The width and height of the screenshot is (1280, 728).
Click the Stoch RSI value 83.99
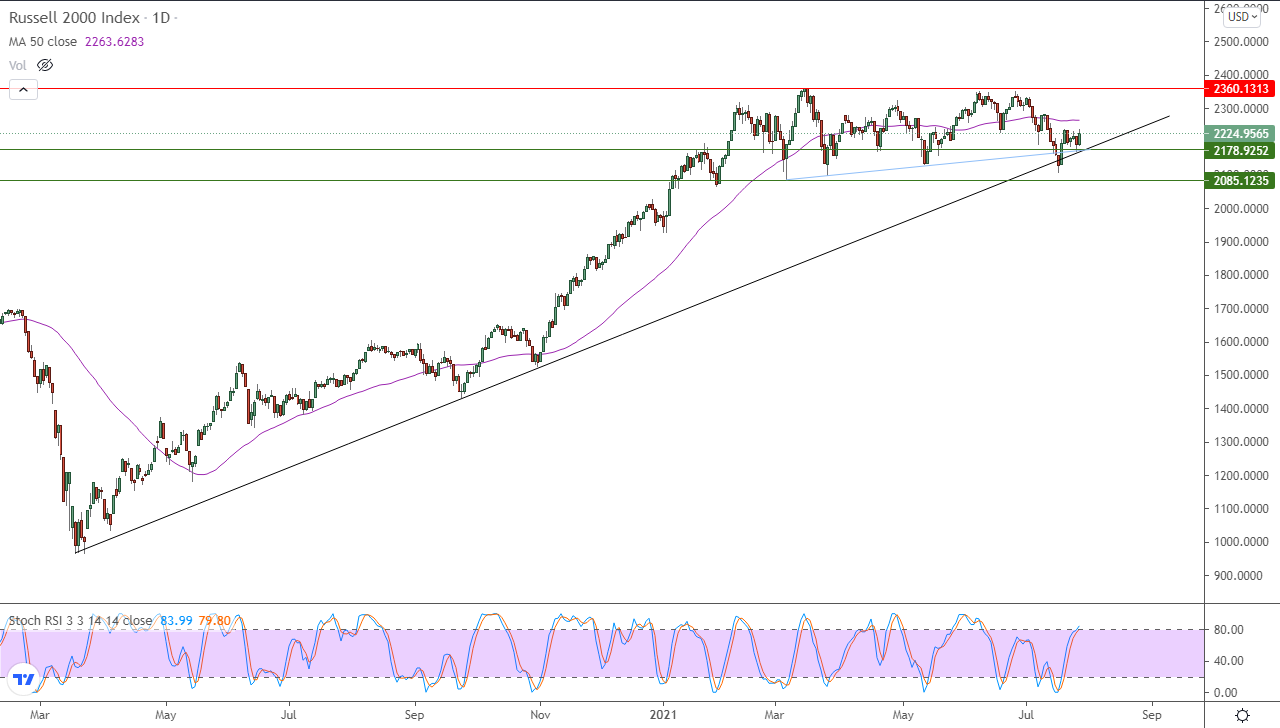tap(175, 621)
